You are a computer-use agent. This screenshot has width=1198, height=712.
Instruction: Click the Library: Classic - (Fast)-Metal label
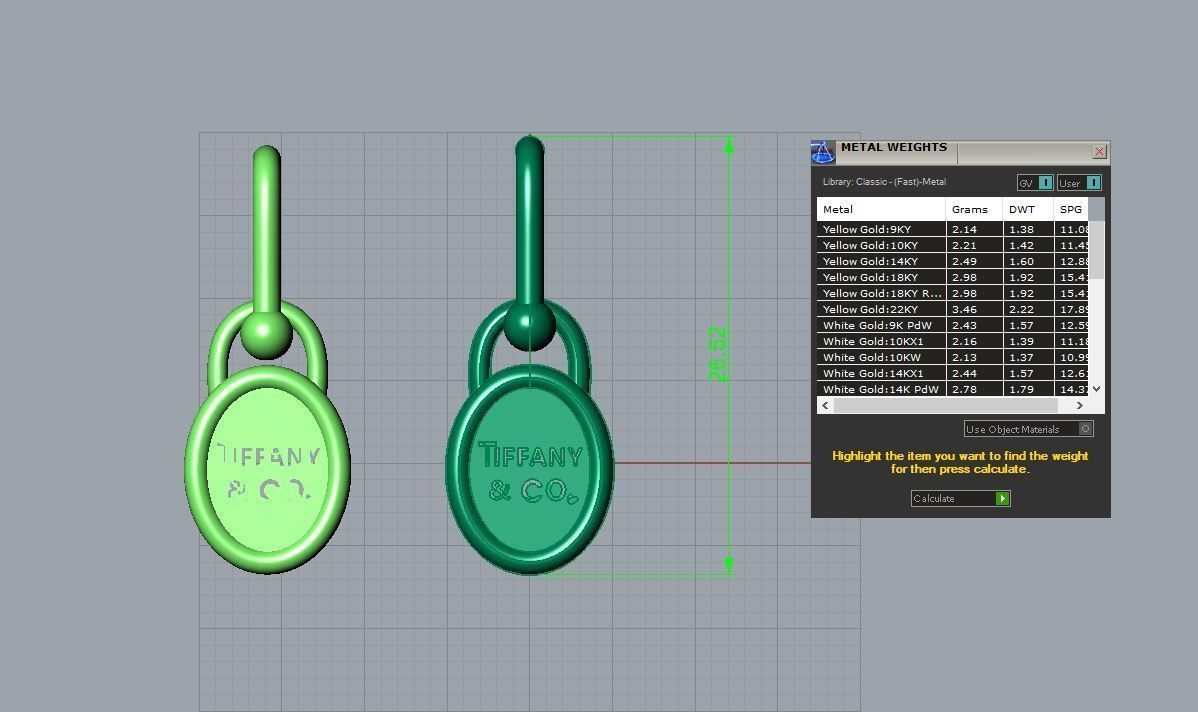[884, 182]
